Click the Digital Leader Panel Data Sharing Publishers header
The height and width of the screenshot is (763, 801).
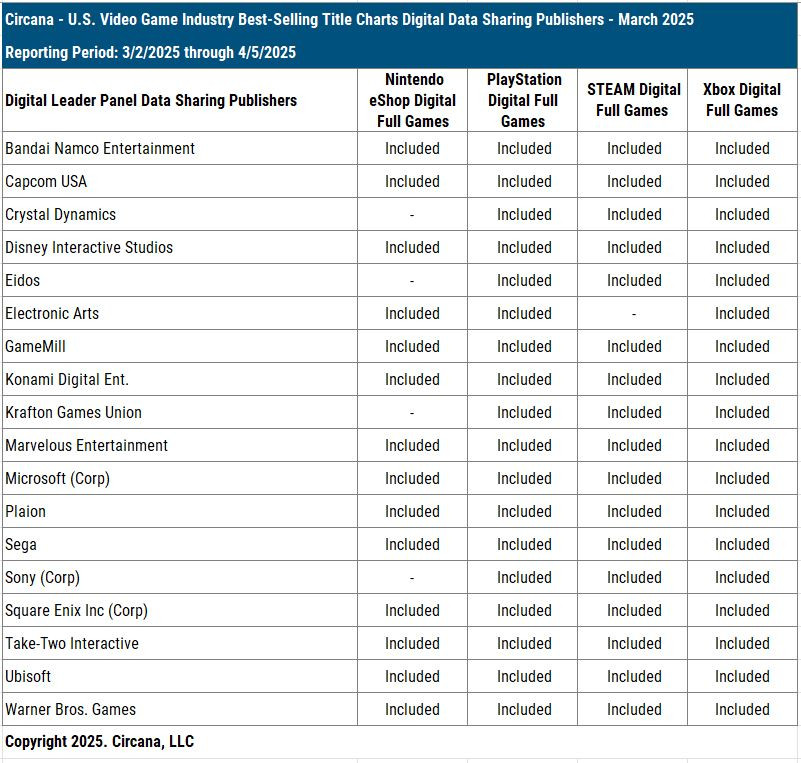pos(151,100)
